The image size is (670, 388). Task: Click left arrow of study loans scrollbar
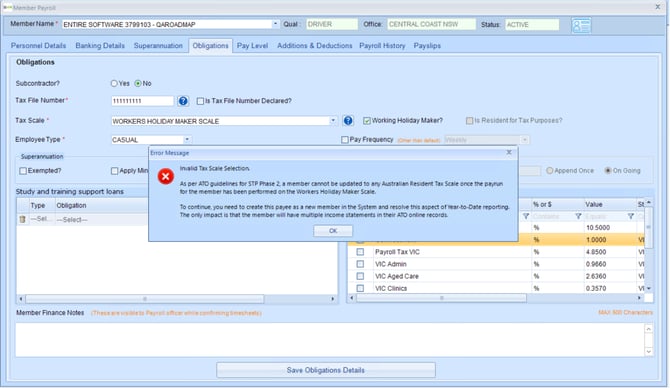[21, 299]
